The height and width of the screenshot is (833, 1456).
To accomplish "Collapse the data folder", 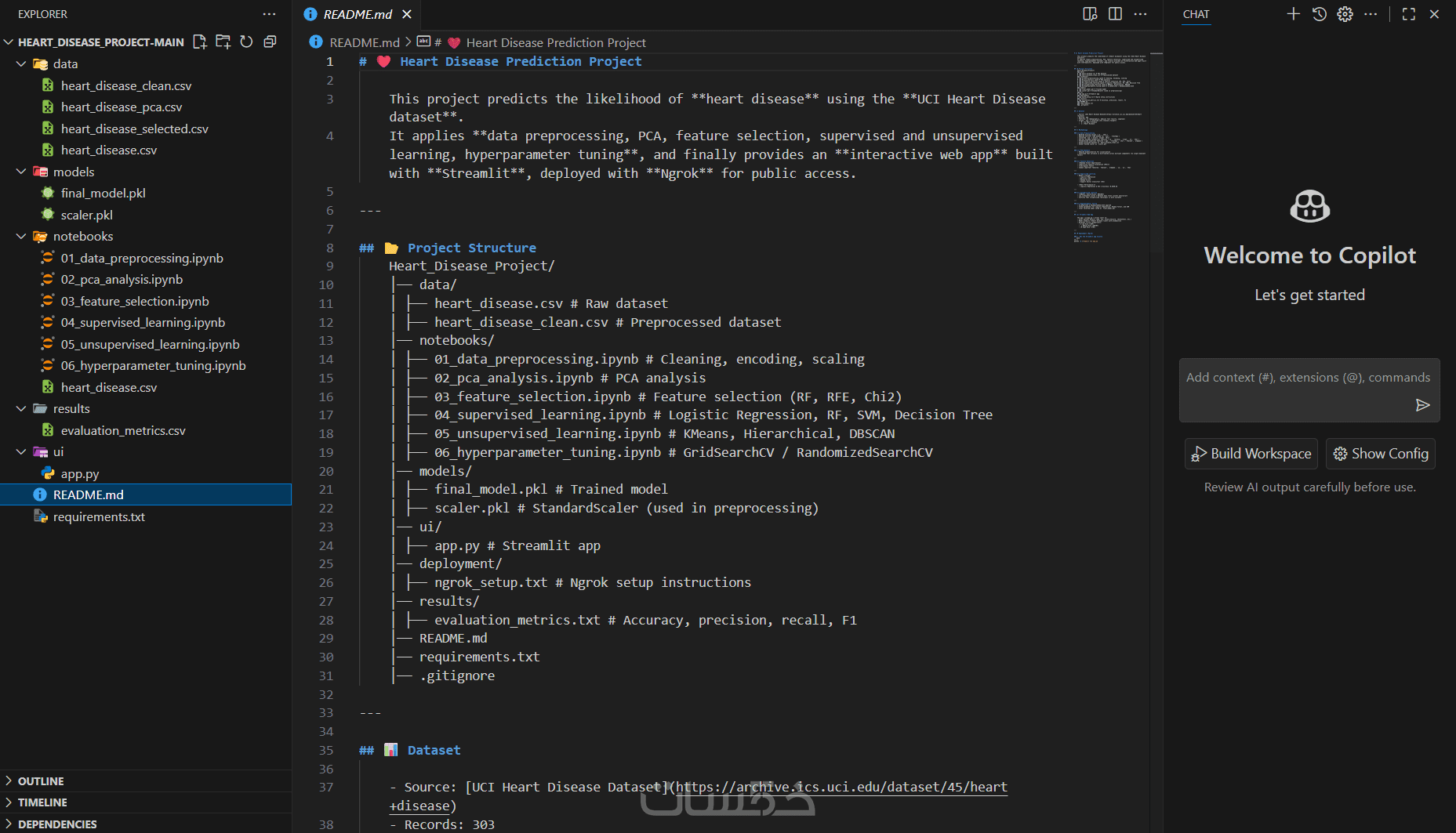I will tap(21, 63).
